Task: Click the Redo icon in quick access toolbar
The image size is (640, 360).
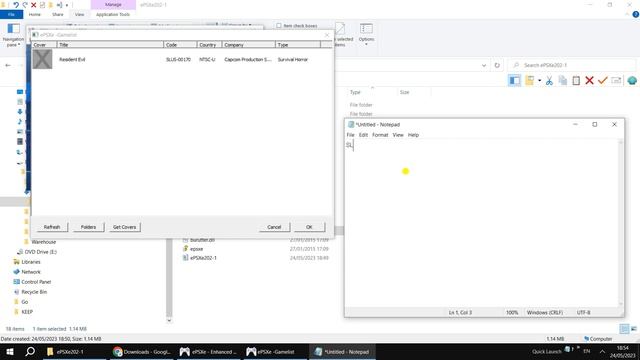Action: [25, 5]
